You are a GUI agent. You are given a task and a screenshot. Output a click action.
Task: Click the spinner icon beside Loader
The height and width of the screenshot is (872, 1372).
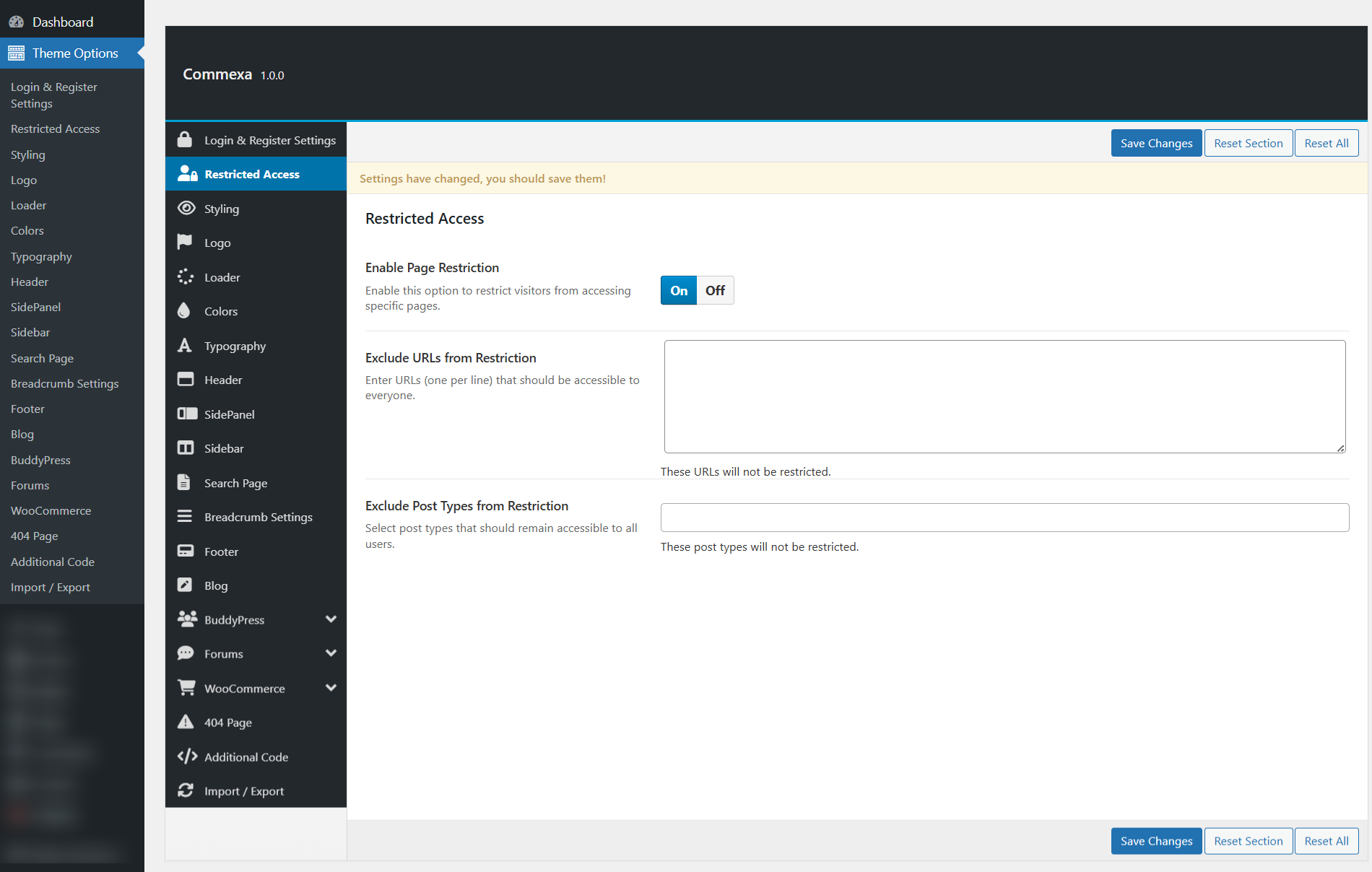[186, 277]
